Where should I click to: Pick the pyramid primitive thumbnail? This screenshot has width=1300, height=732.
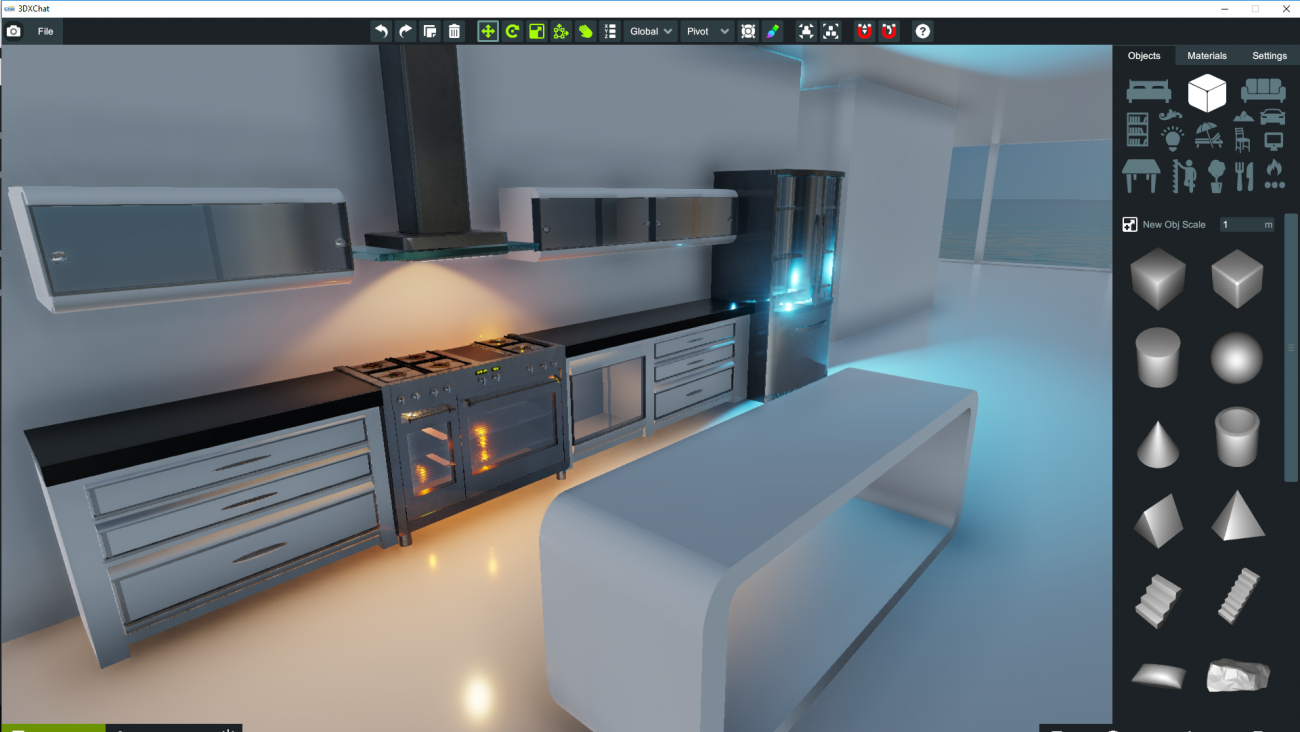tap(1238, 516)
